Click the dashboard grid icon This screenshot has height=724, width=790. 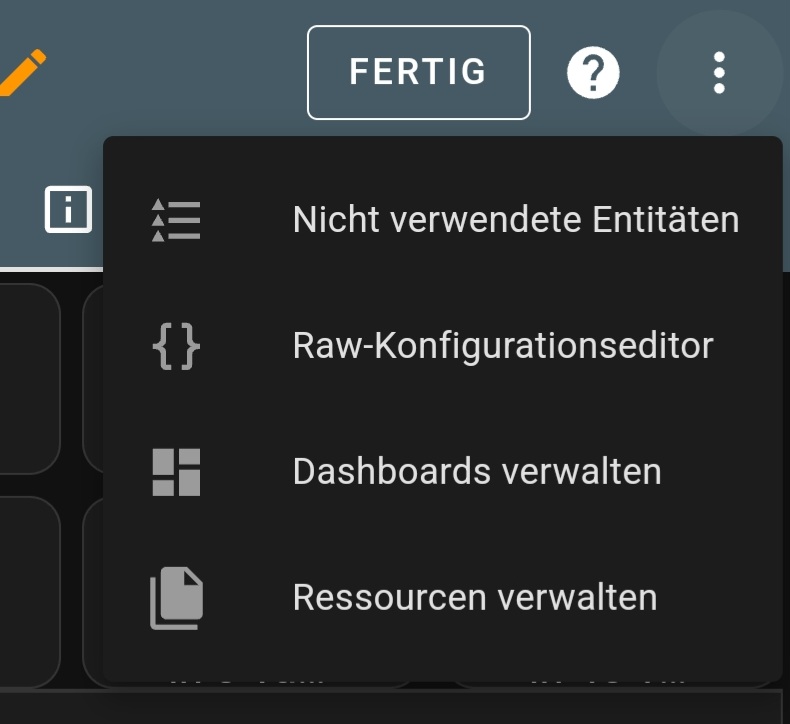click(176, 472)
